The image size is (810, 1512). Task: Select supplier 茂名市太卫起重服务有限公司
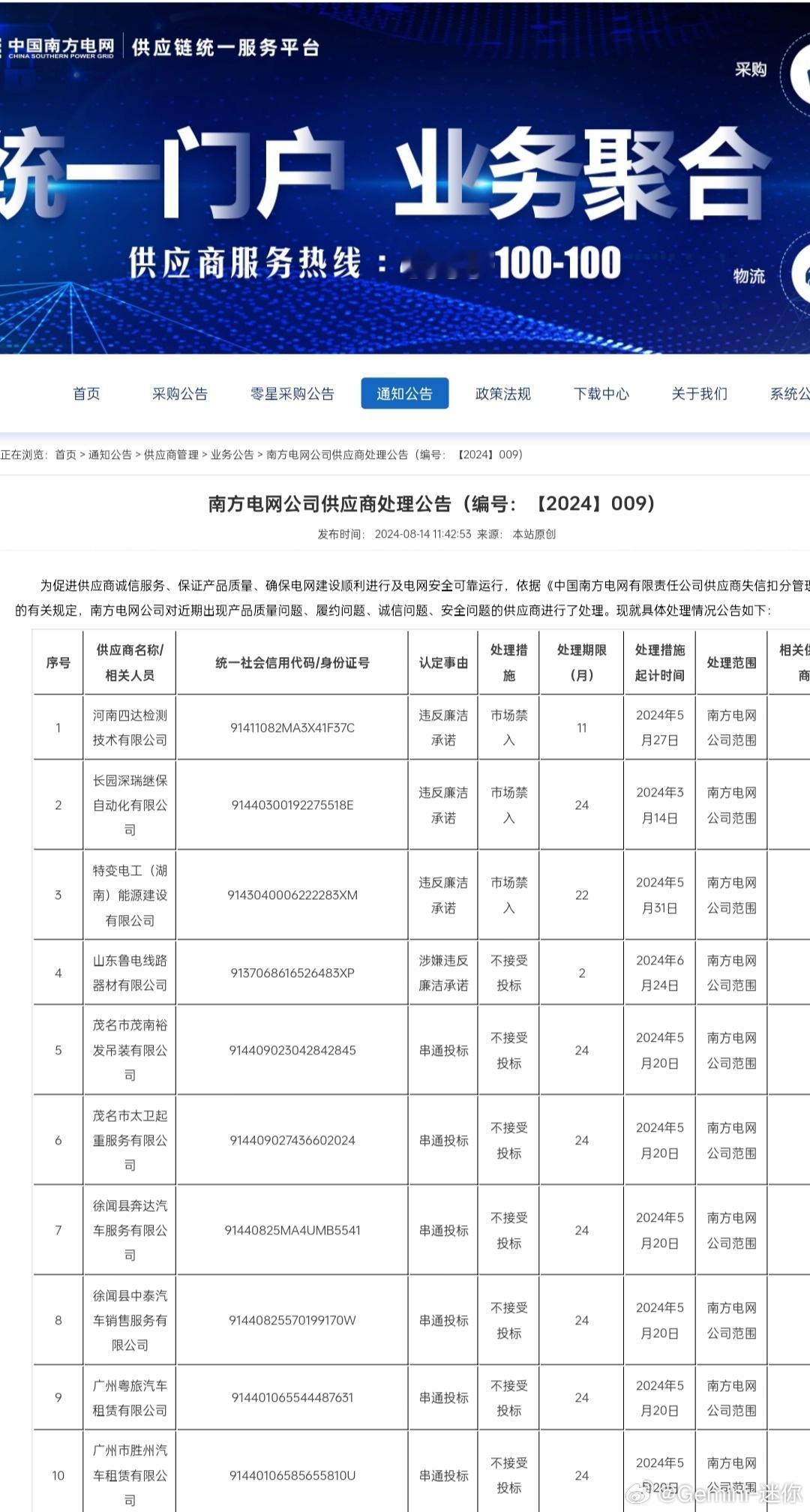(130, 1140)
